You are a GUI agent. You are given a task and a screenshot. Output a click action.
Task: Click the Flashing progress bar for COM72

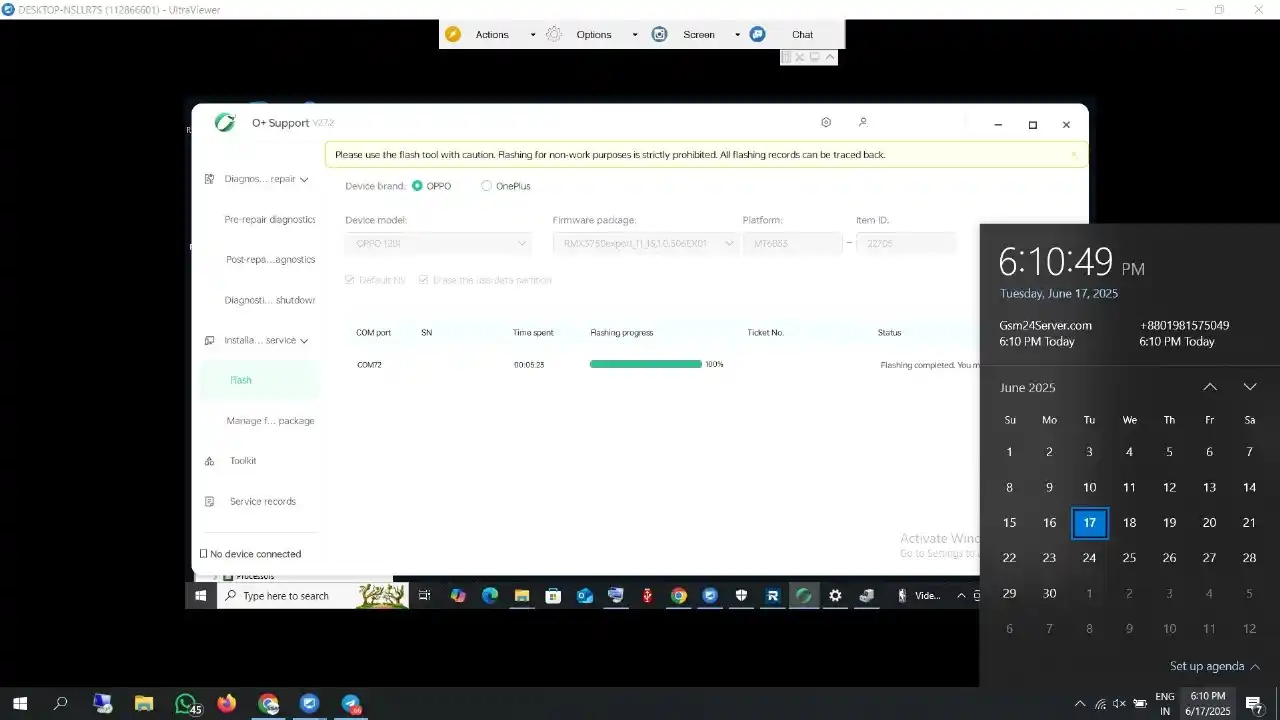pos(646,364)
